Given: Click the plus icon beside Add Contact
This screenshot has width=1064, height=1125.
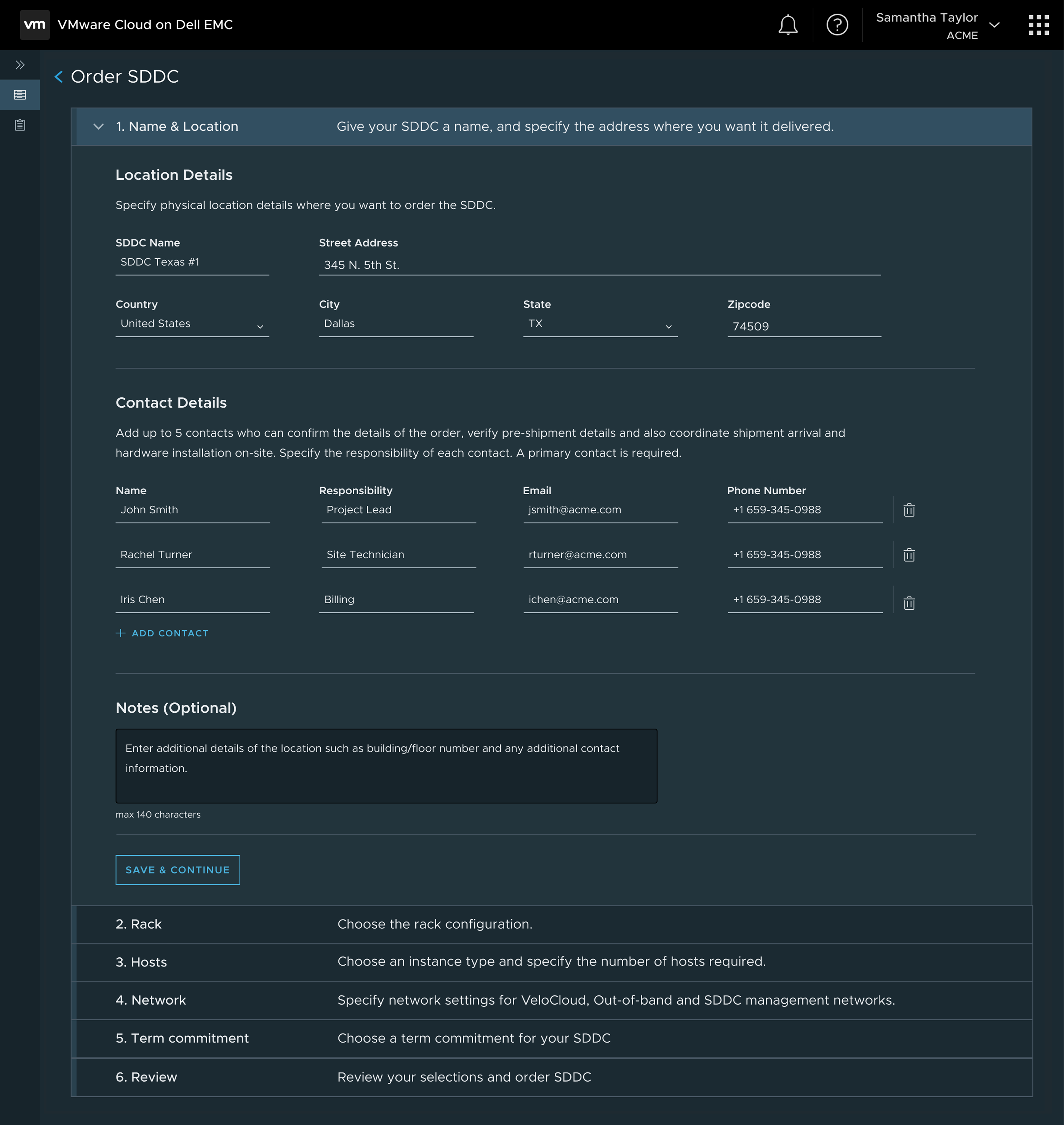Looking at the screenshot, I should [x=120, y=633].
